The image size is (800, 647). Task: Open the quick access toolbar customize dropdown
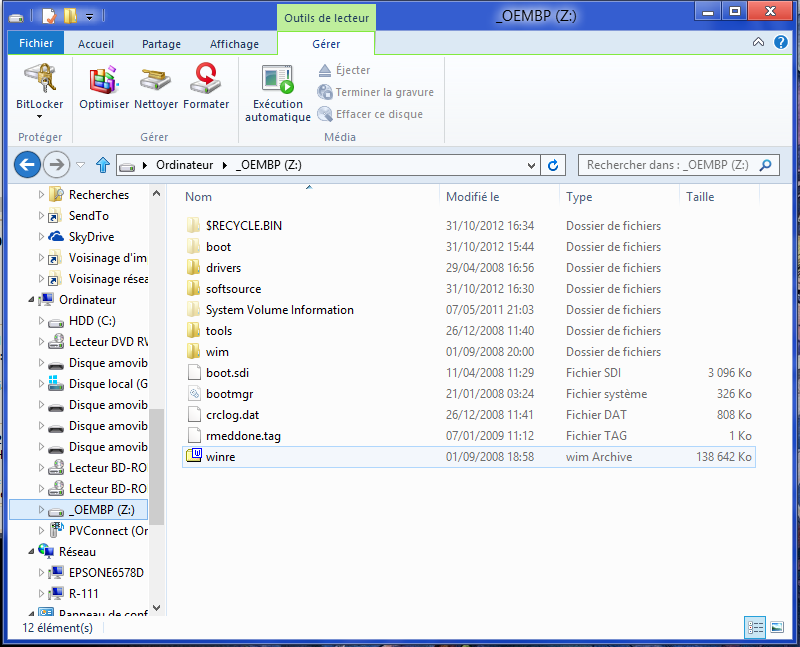(89, 17)
